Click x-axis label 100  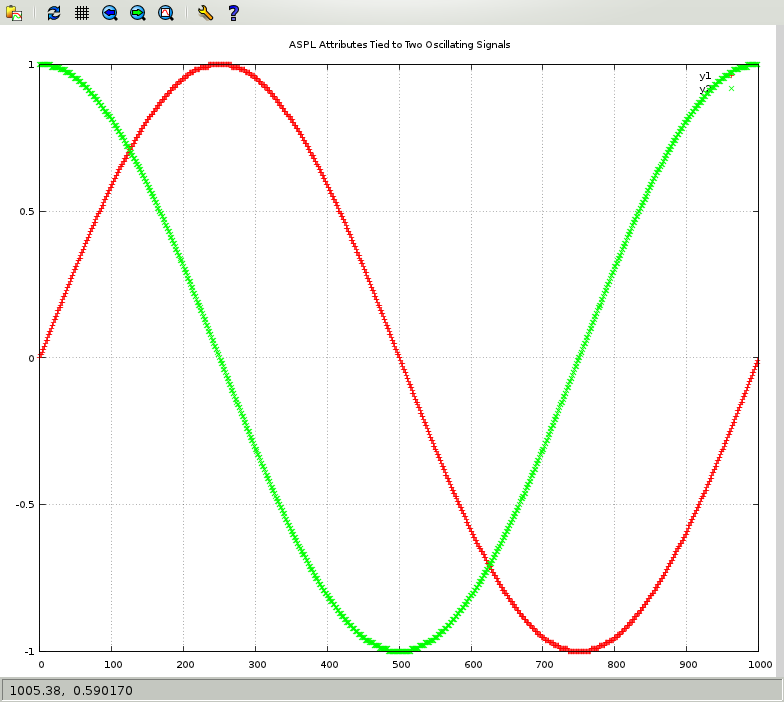113,664
